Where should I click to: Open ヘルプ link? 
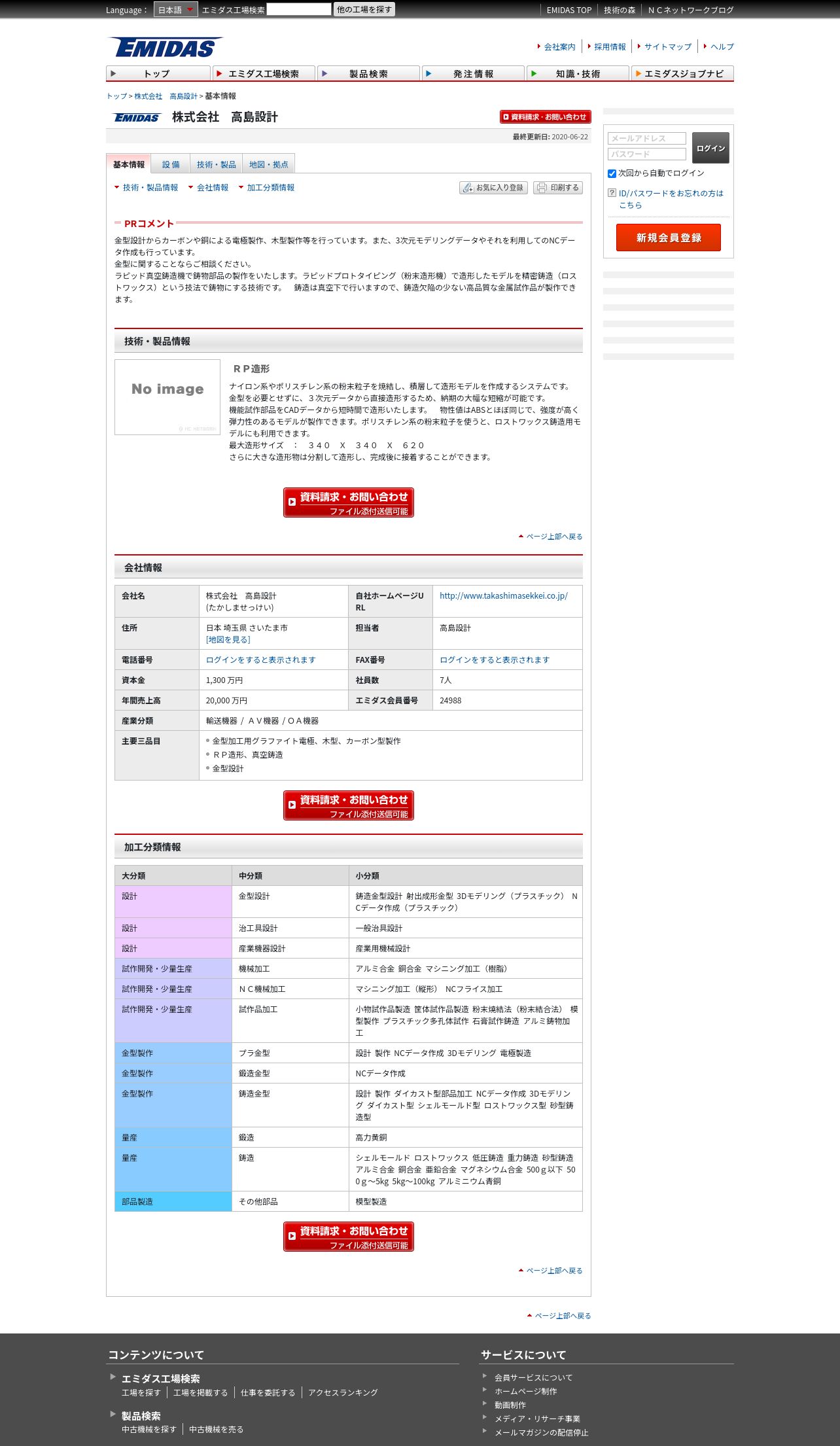point(722,46)
